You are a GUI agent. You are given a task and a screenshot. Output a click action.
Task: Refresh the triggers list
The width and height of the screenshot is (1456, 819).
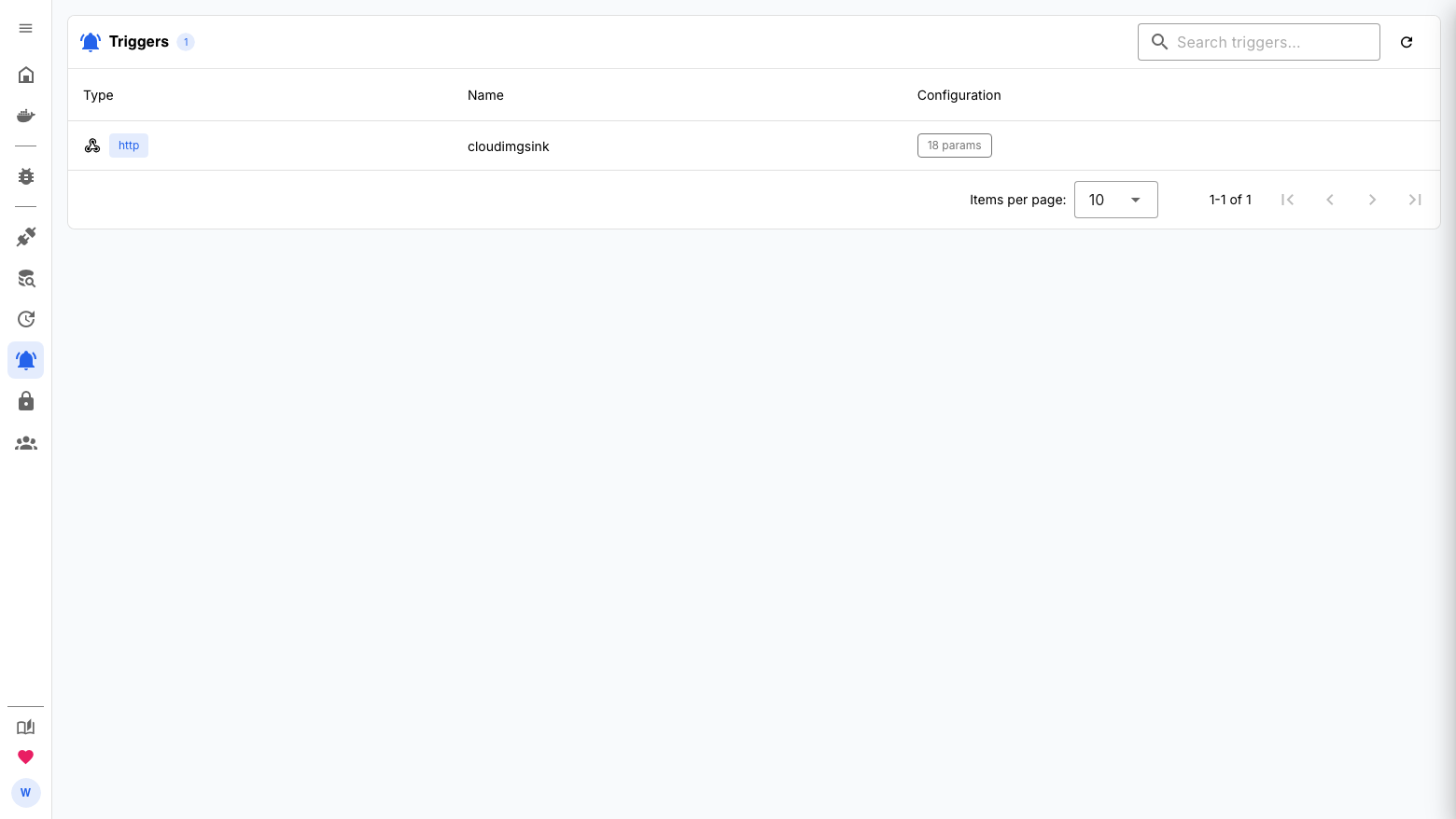(x=1407, y=42)
